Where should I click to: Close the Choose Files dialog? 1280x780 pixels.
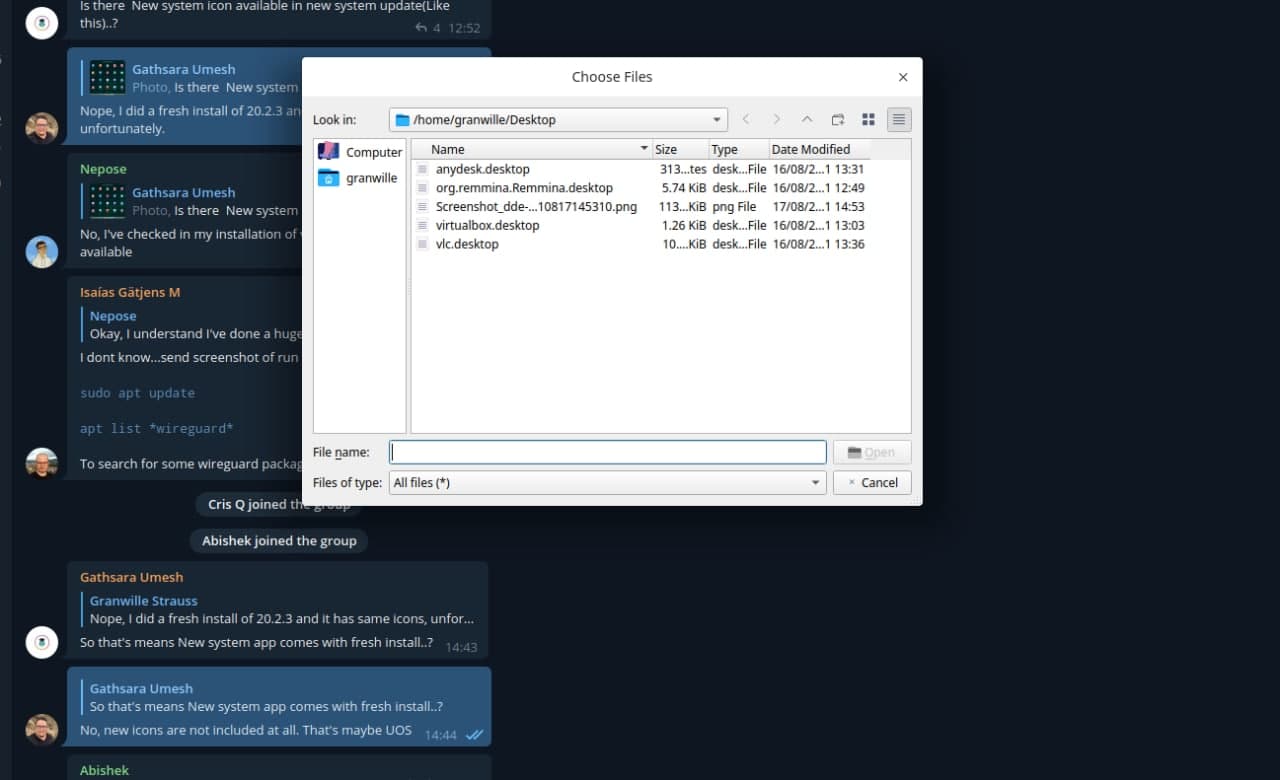point(903,77)
